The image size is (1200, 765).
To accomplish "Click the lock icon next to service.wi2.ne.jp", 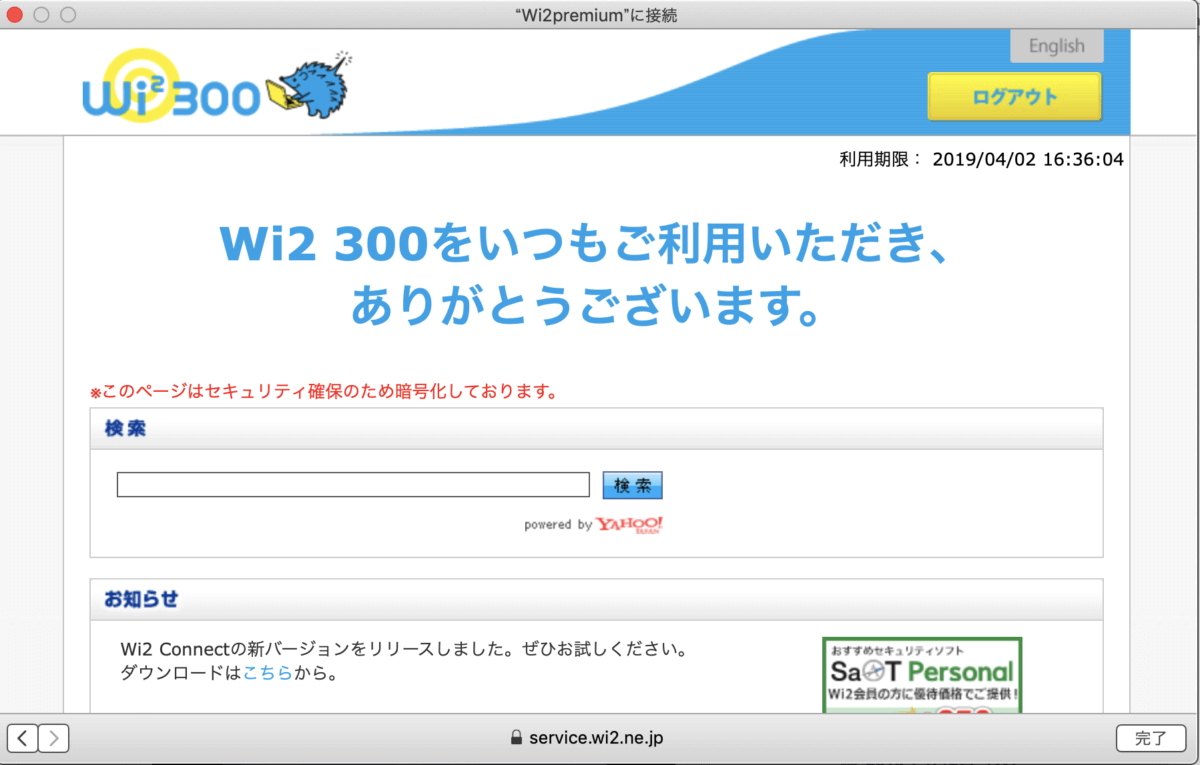I will click(516, 739).
